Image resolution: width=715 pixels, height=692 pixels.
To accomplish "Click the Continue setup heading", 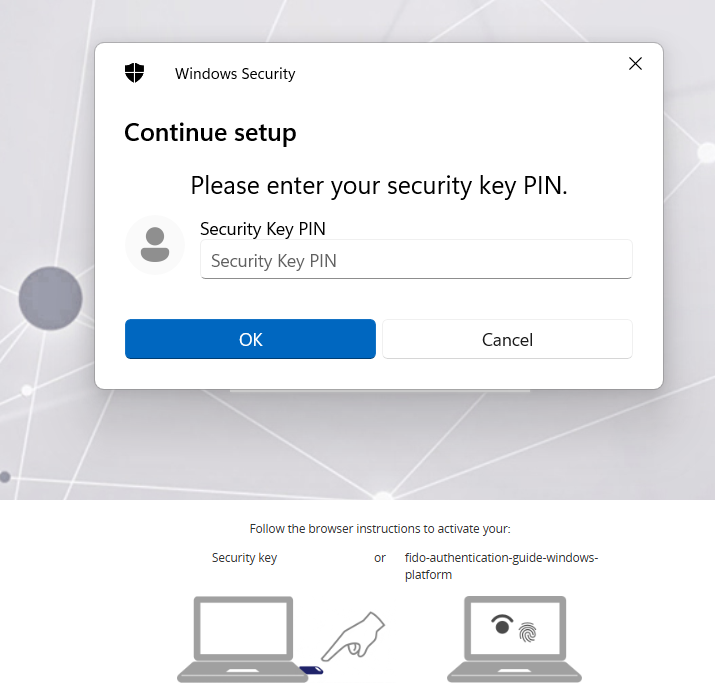I will pyautogui.click(x=210, y=132).
